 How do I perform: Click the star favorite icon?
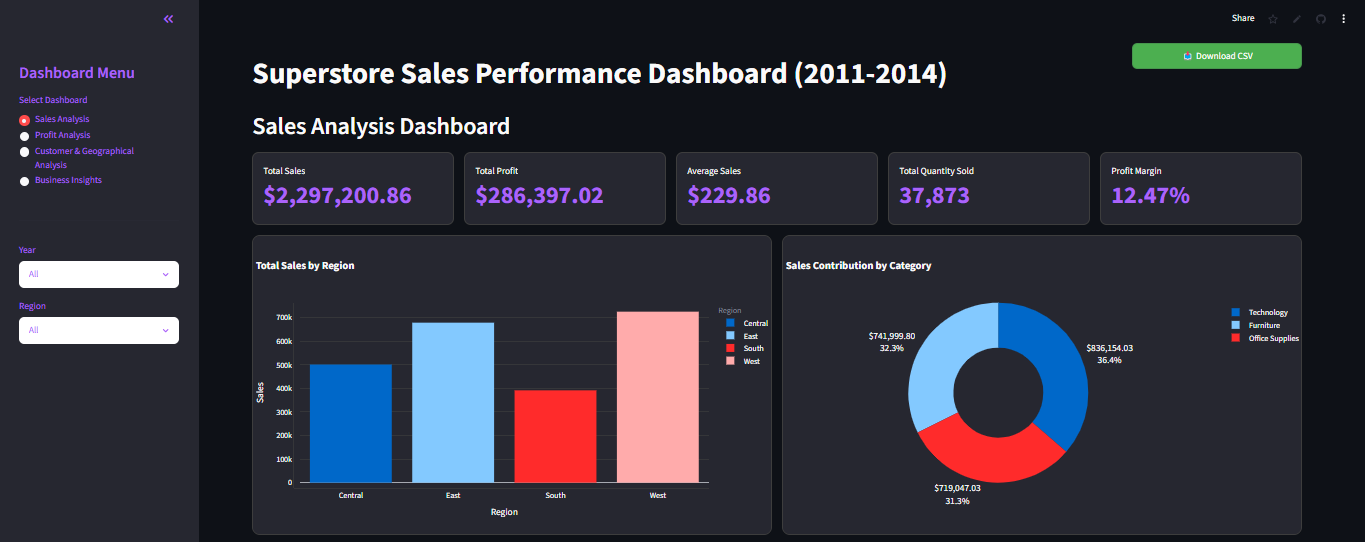pos(1273,19)
